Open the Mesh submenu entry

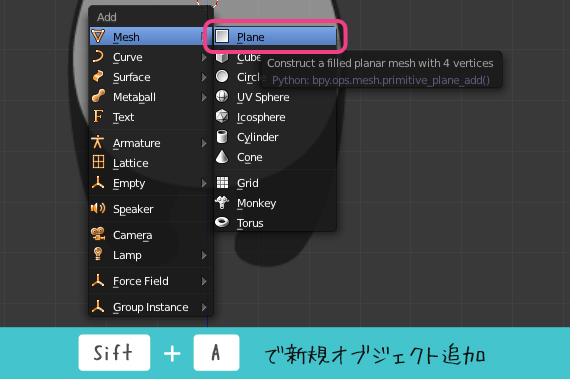click(x=150, y=37)
